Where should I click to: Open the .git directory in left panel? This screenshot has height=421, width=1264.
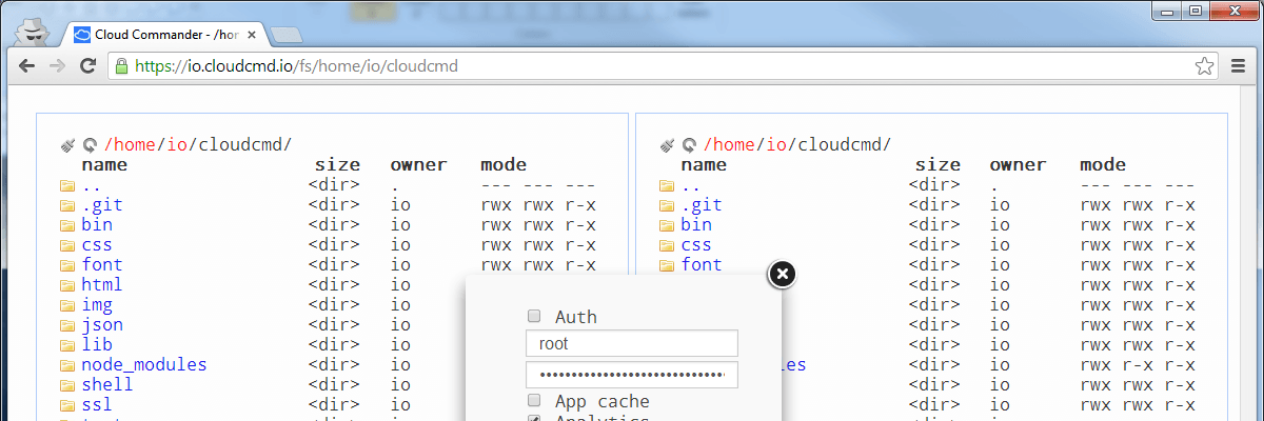pyautogui.click(x=102, y=205)
